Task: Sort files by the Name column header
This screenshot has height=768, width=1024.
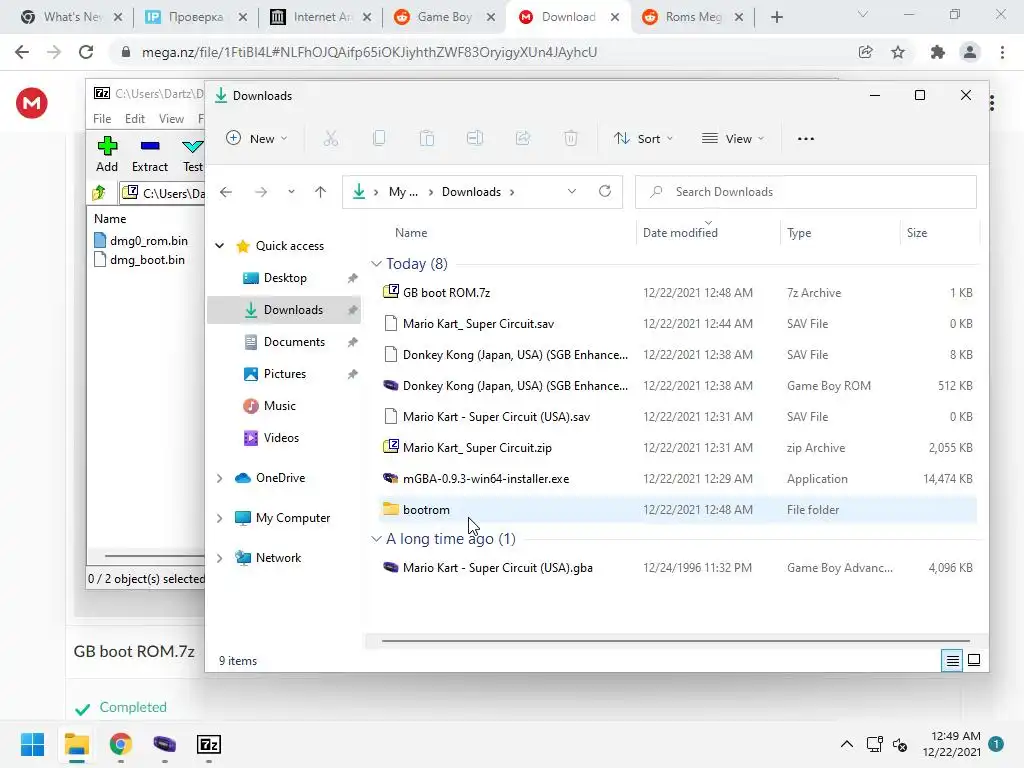Action: [411, 233]
